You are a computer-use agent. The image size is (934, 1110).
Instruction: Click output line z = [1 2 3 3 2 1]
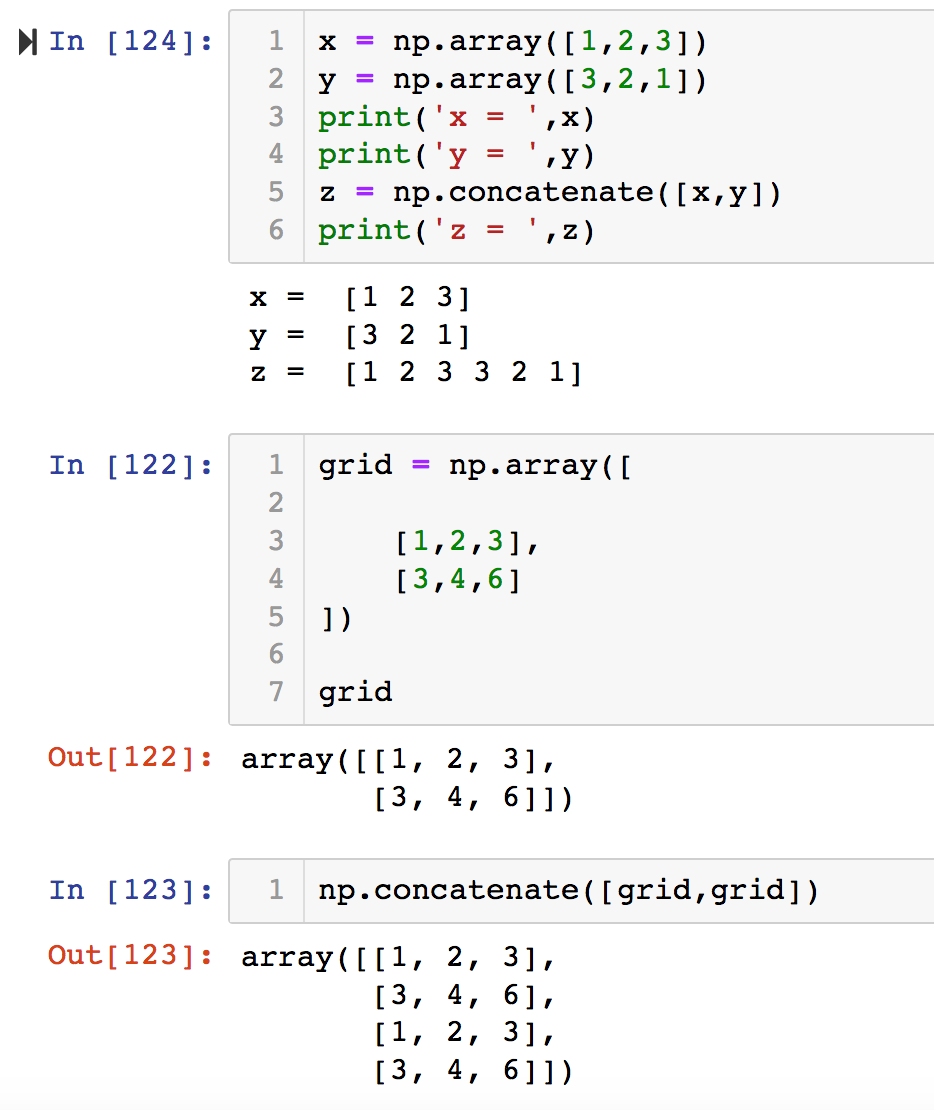(x=416, y=372)
